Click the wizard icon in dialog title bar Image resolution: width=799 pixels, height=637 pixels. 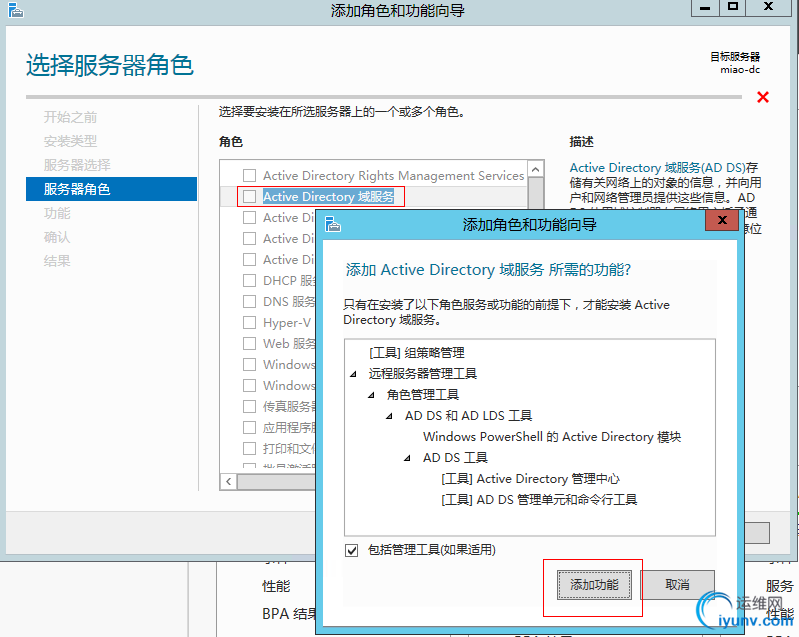pyautogui.click(x=333, y=224)
